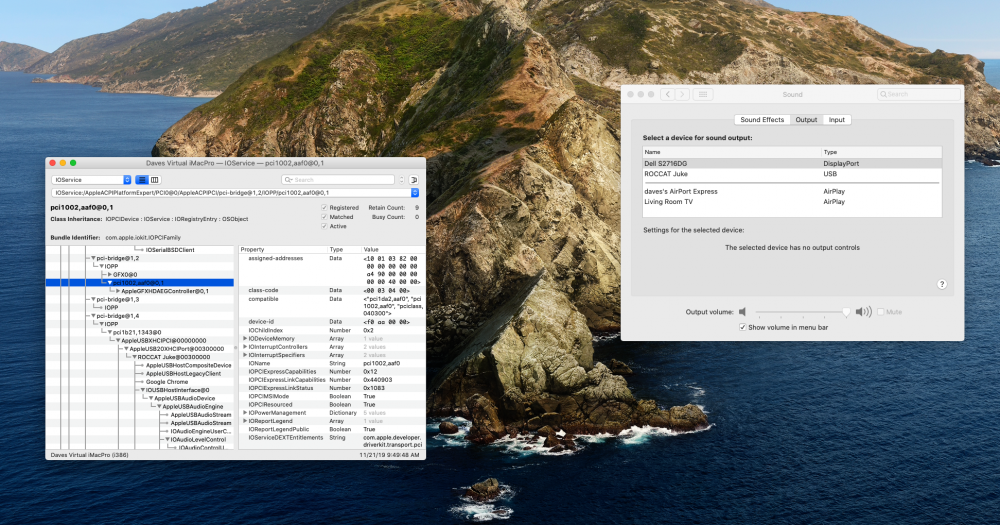Open the IOService plane dropdown
This screenshot has width=1000, height=525.
[x=91, y=180]
